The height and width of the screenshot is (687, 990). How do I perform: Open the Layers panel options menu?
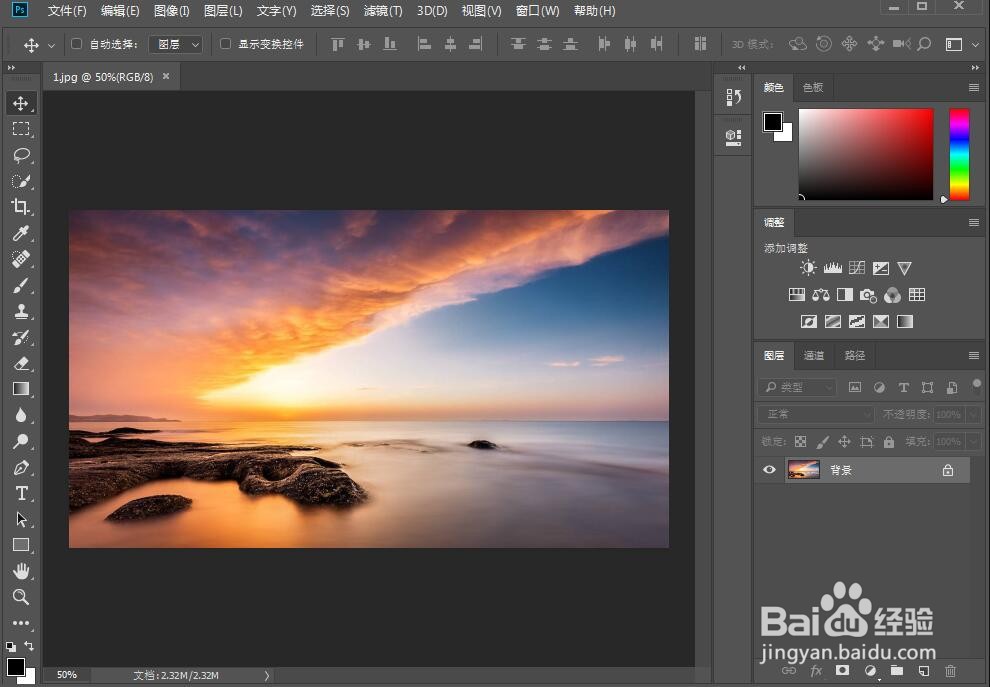(x=974, y=355)
